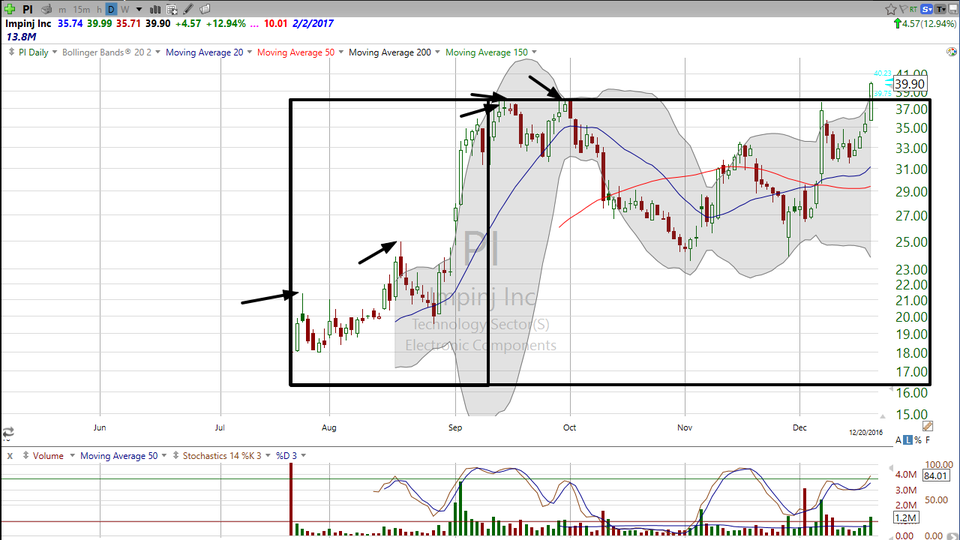Click the earnings date 2/2/2017

[x=313, y=23]
